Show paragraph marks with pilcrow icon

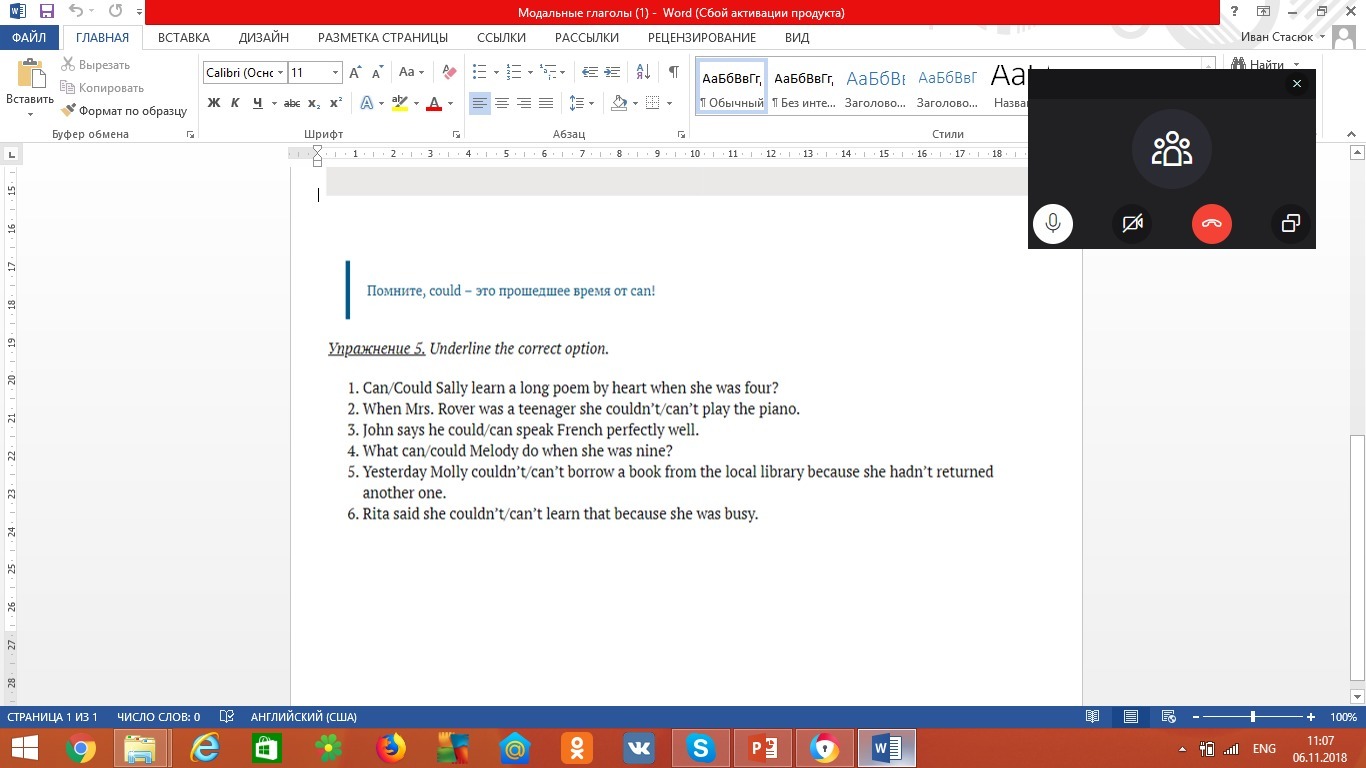click(x=673, y=72)
